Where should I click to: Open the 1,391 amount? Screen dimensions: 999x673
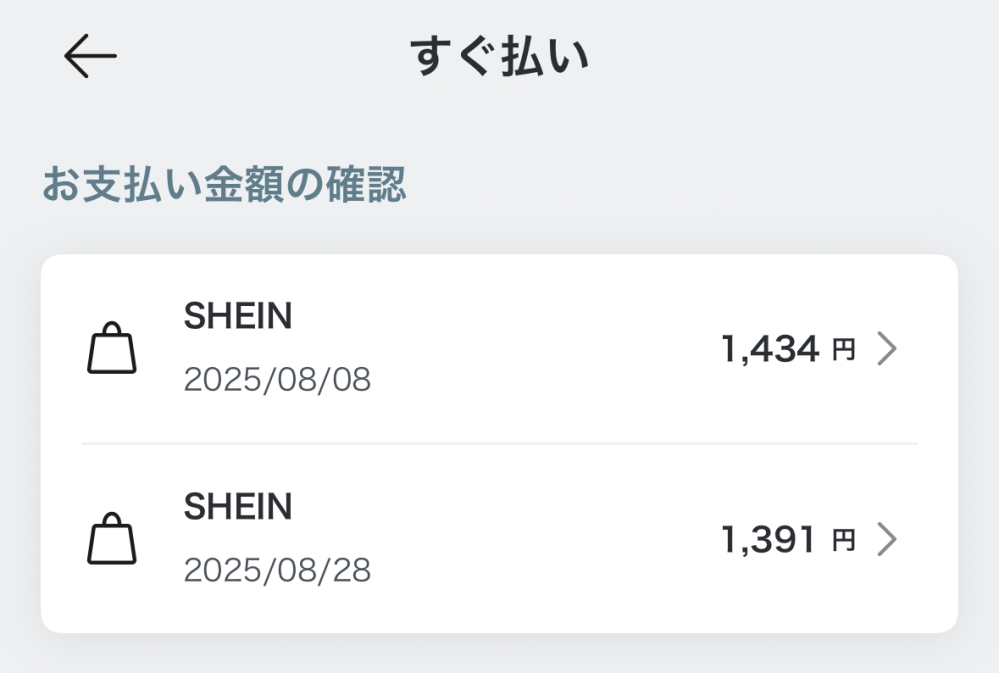coord(770,540)
